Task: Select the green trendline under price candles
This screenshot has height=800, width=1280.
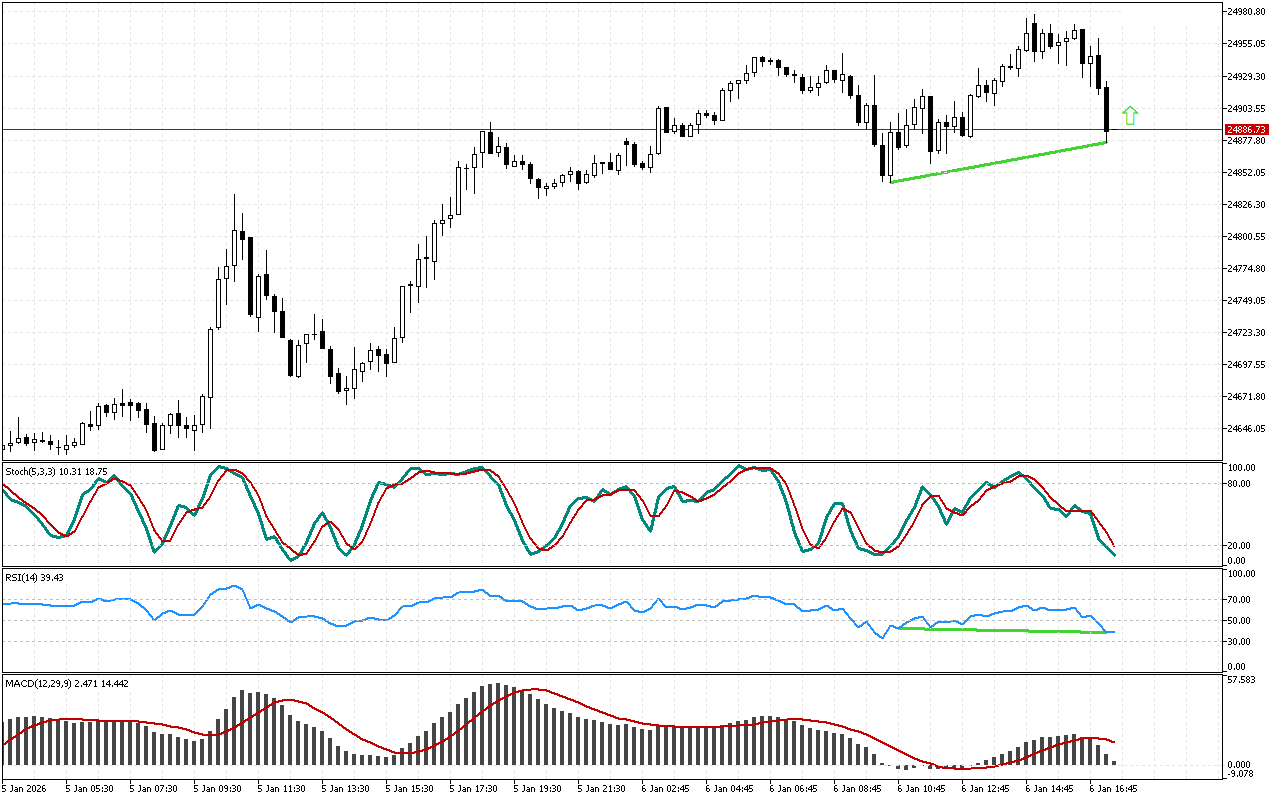Action: [x=998, y=163]
